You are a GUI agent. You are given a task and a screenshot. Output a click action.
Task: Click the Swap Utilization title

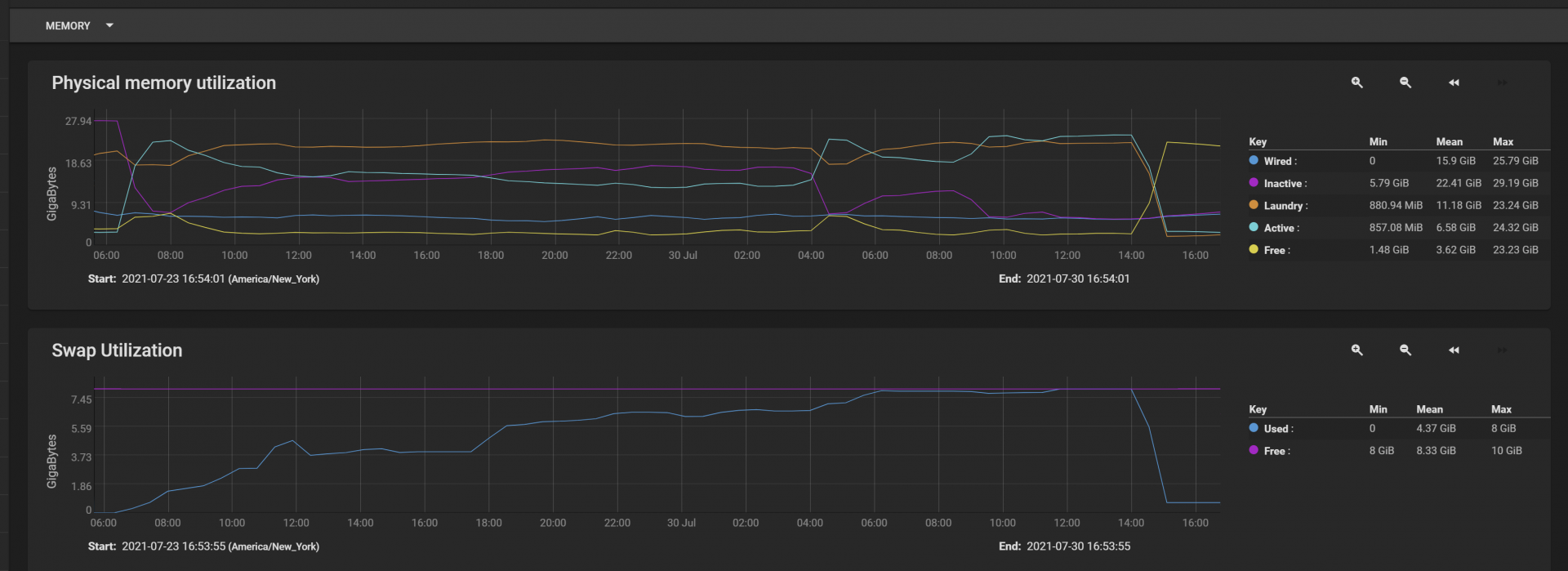point(117,350)
